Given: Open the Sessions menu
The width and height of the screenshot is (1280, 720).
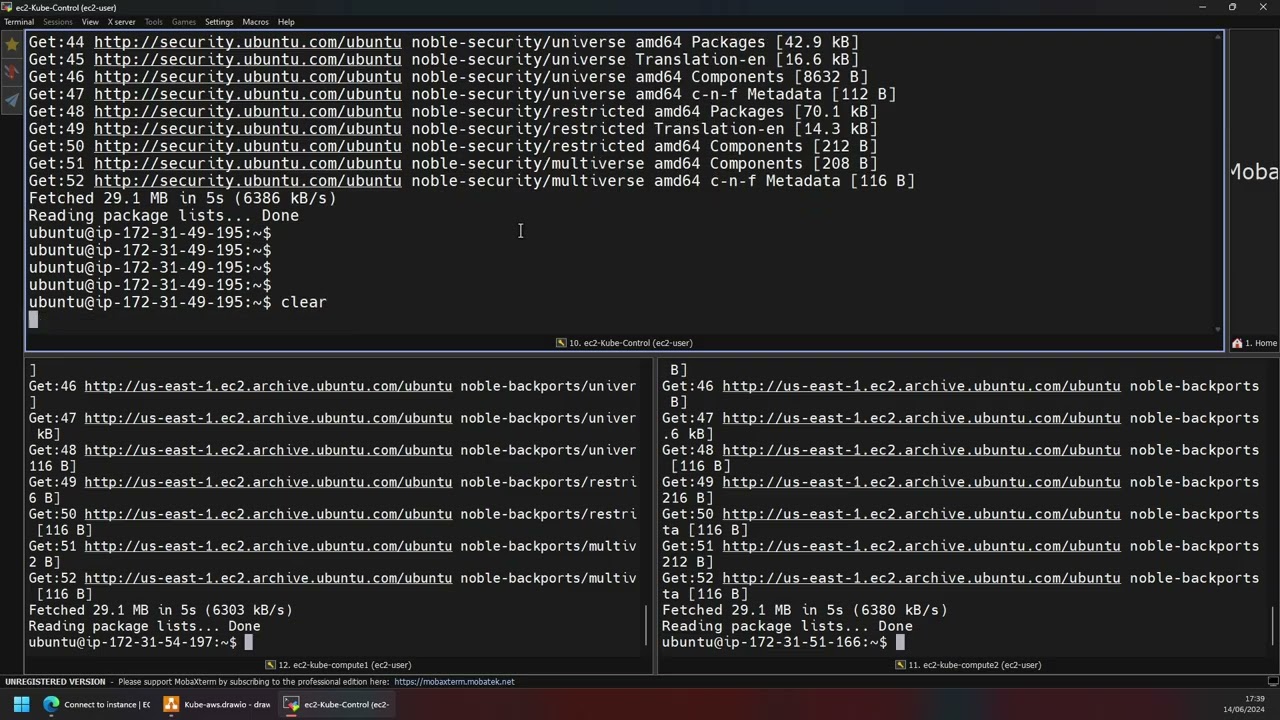Looking at the screenshot, I should (x=57, y=22).
